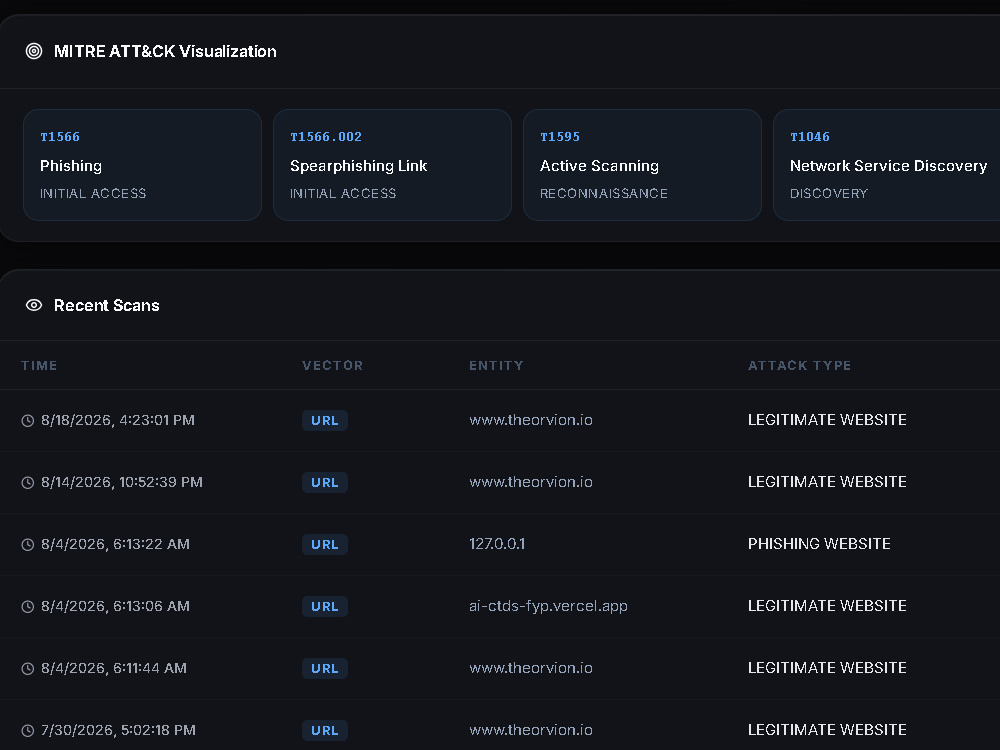
Task: Click clock icon beside 8/14/2026 scan
Action: 27,483
